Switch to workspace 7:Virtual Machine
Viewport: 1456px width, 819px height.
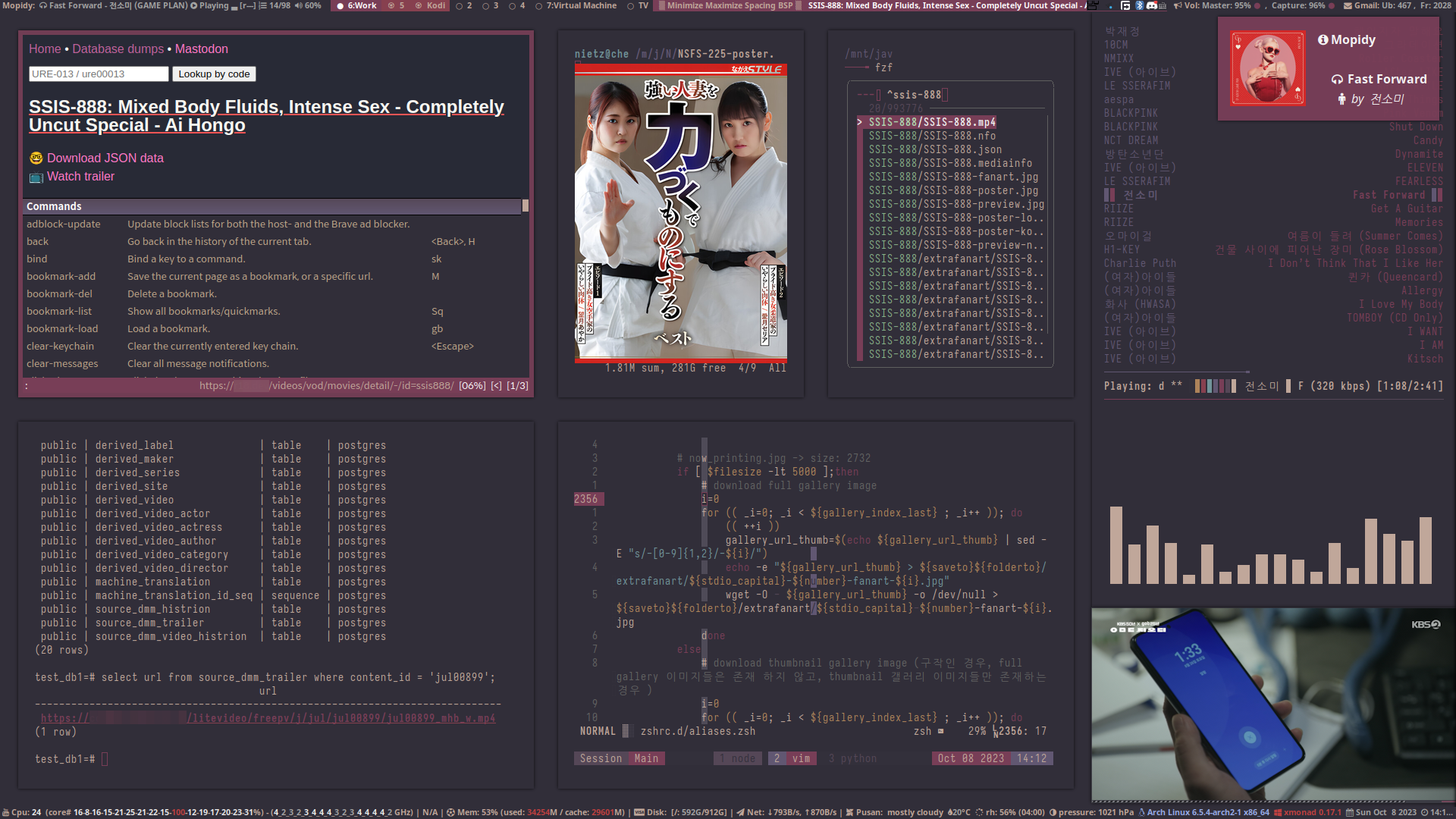(x=576, y=5)
